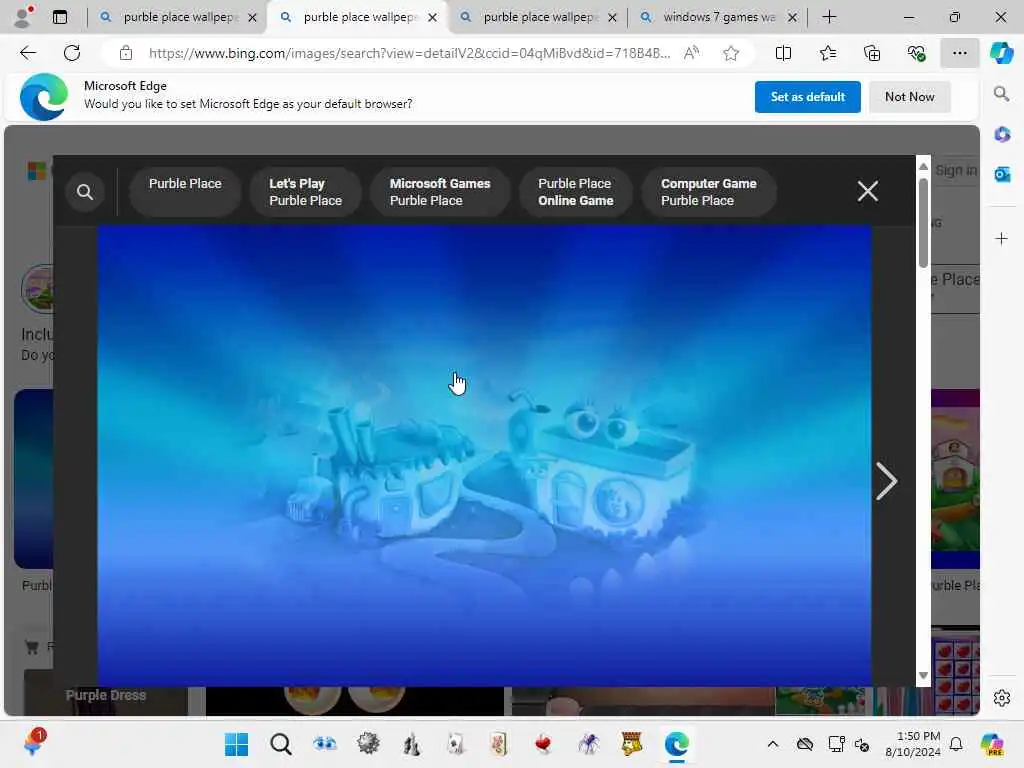
Task: Open the Edge profile icon
Action: [24, 17]
